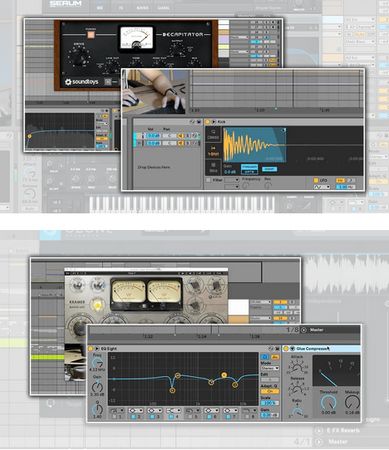389x450 pixels.
Task: Disable EQ Eight band 2 toggle
Action: (134, 416)
